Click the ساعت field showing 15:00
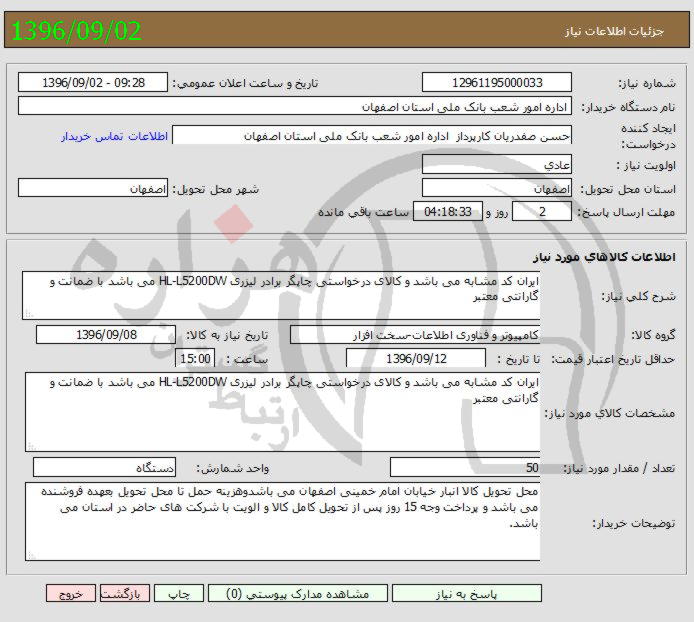 pyautogui.click(x=195, y=358)
